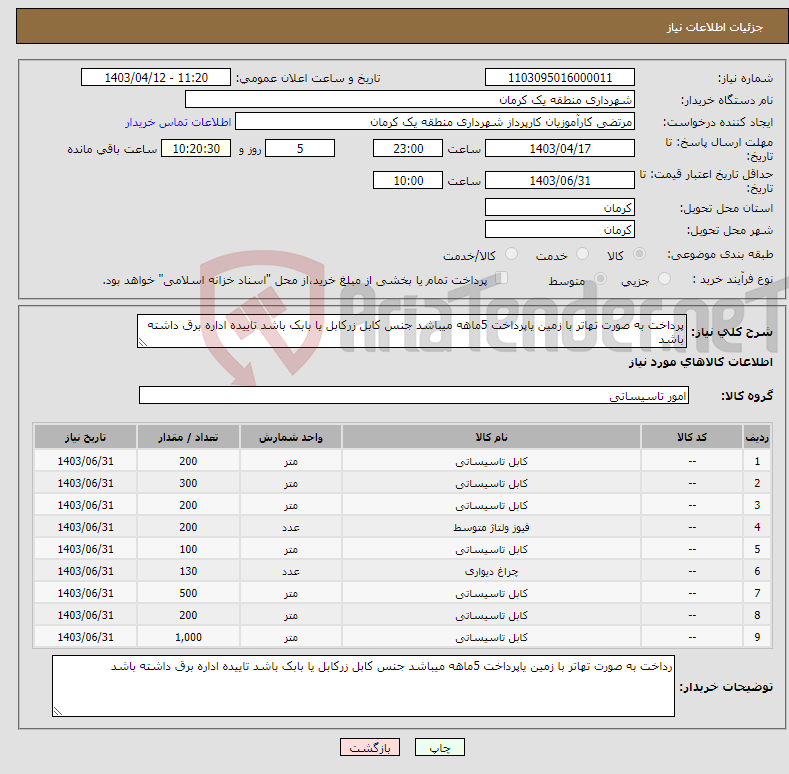Click کابل تاسیساتی in row 1
Viewport: 789px width, 774px height.
point(492,461)
